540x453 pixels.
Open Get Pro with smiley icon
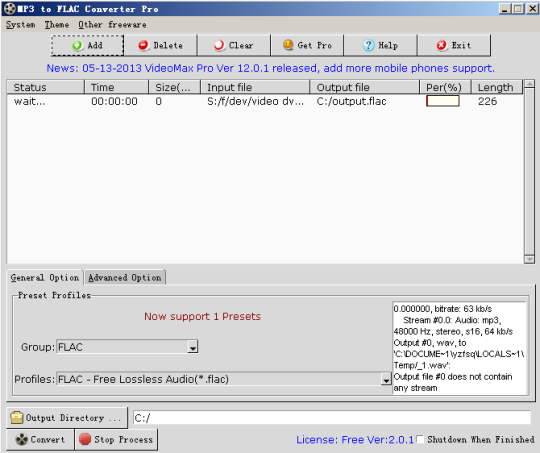[307, 45]
